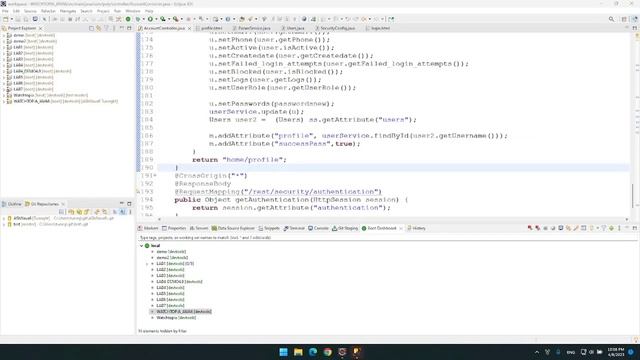Switch the ENG input language indicator

pos(571,352)
